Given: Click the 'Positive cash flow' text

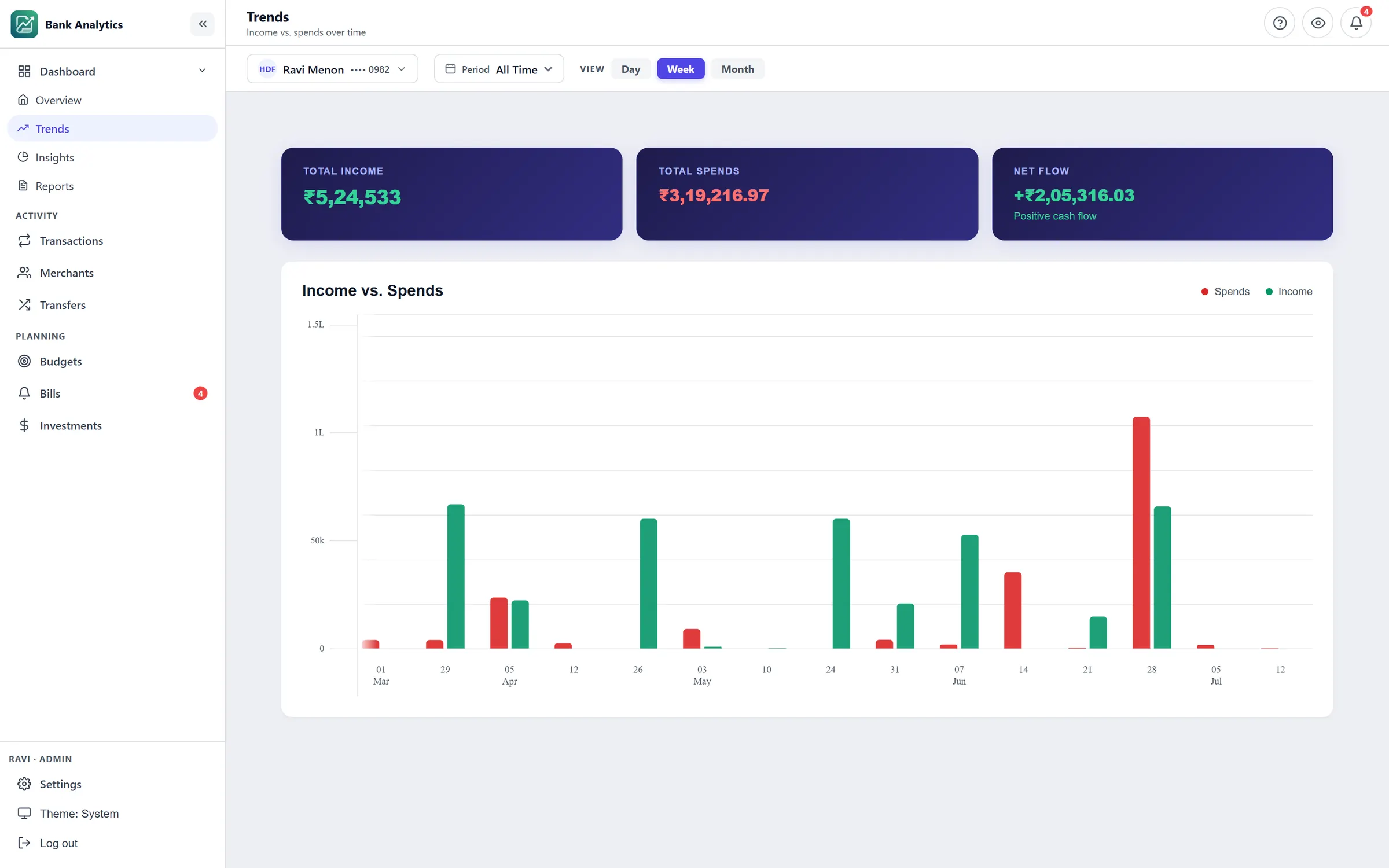Looking at the screenshot, I should (x=1054, y=216).
